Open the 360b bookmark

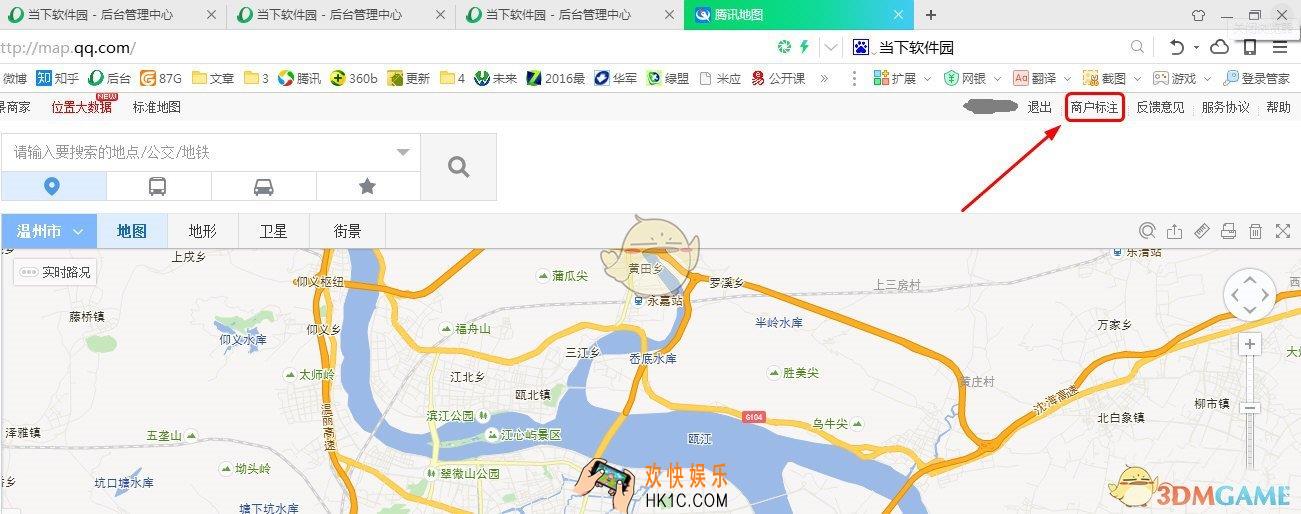pos(354,78)
